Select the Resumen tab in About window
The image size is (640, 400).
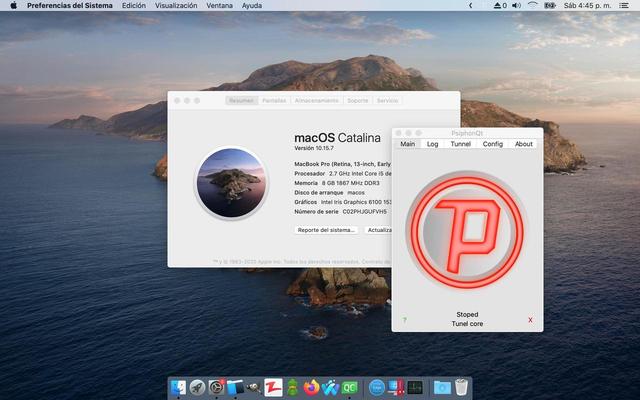241,100
